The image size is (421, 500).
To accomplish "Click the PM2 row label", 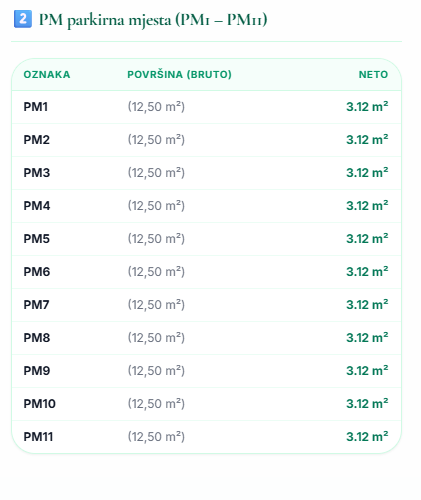I will [37, 140].
